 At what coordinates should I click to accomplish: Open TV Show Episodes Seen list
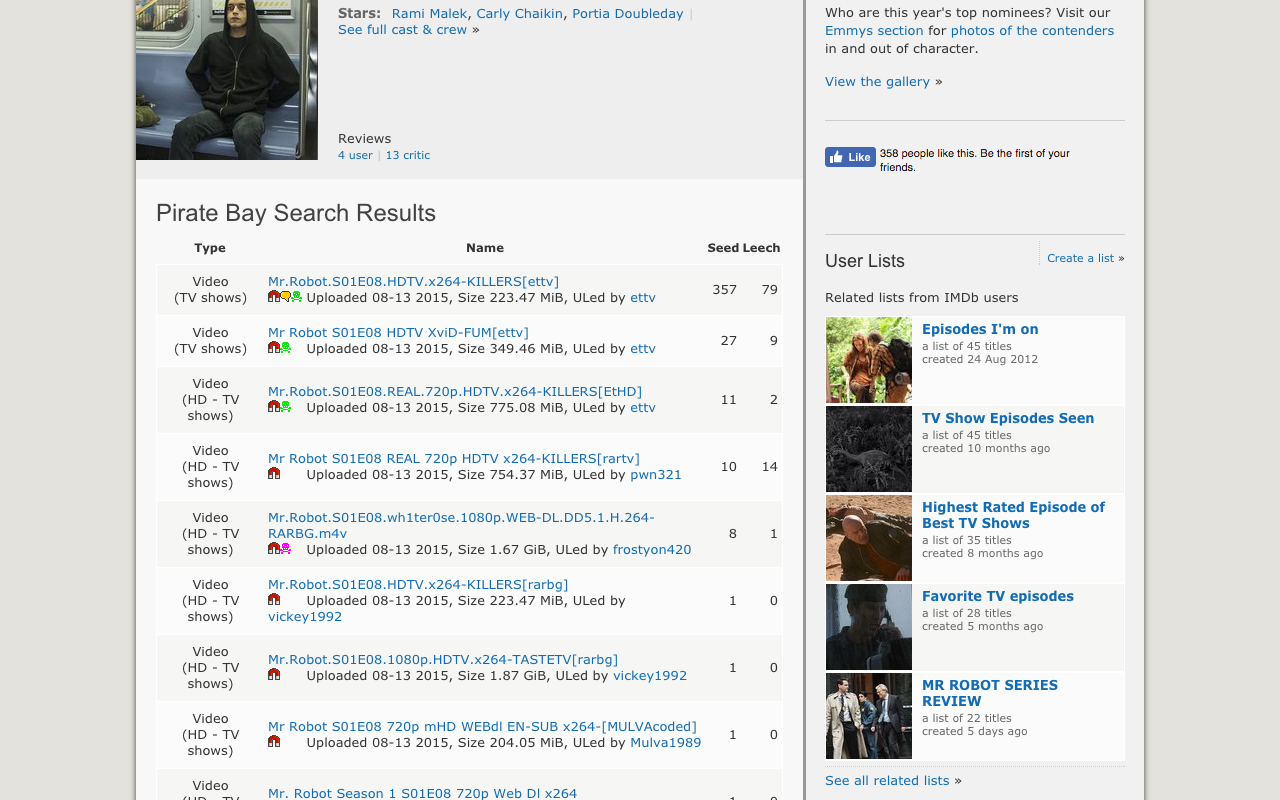[x=1008, y=418]
